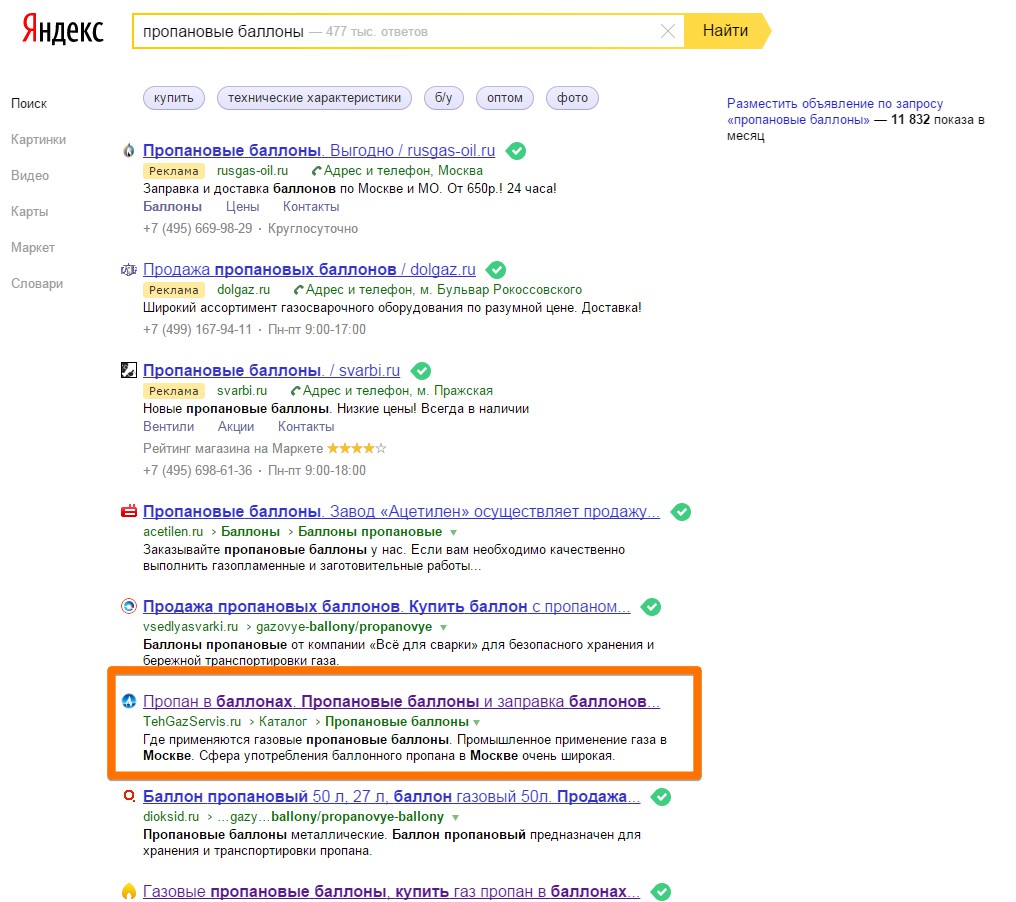
Task: Click the svarbi.ru result favicon
Action: (128, 371)
